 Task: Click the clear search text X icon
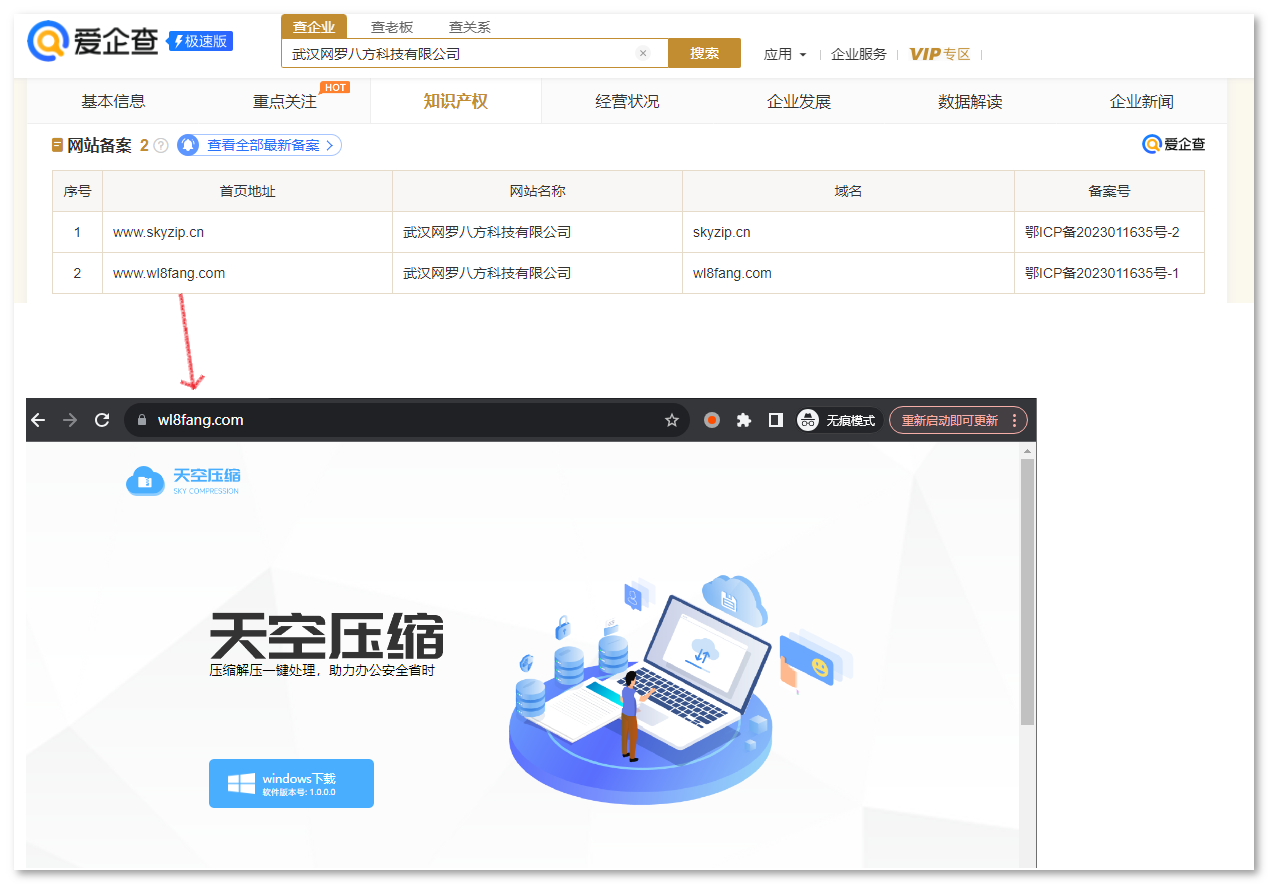643,54
